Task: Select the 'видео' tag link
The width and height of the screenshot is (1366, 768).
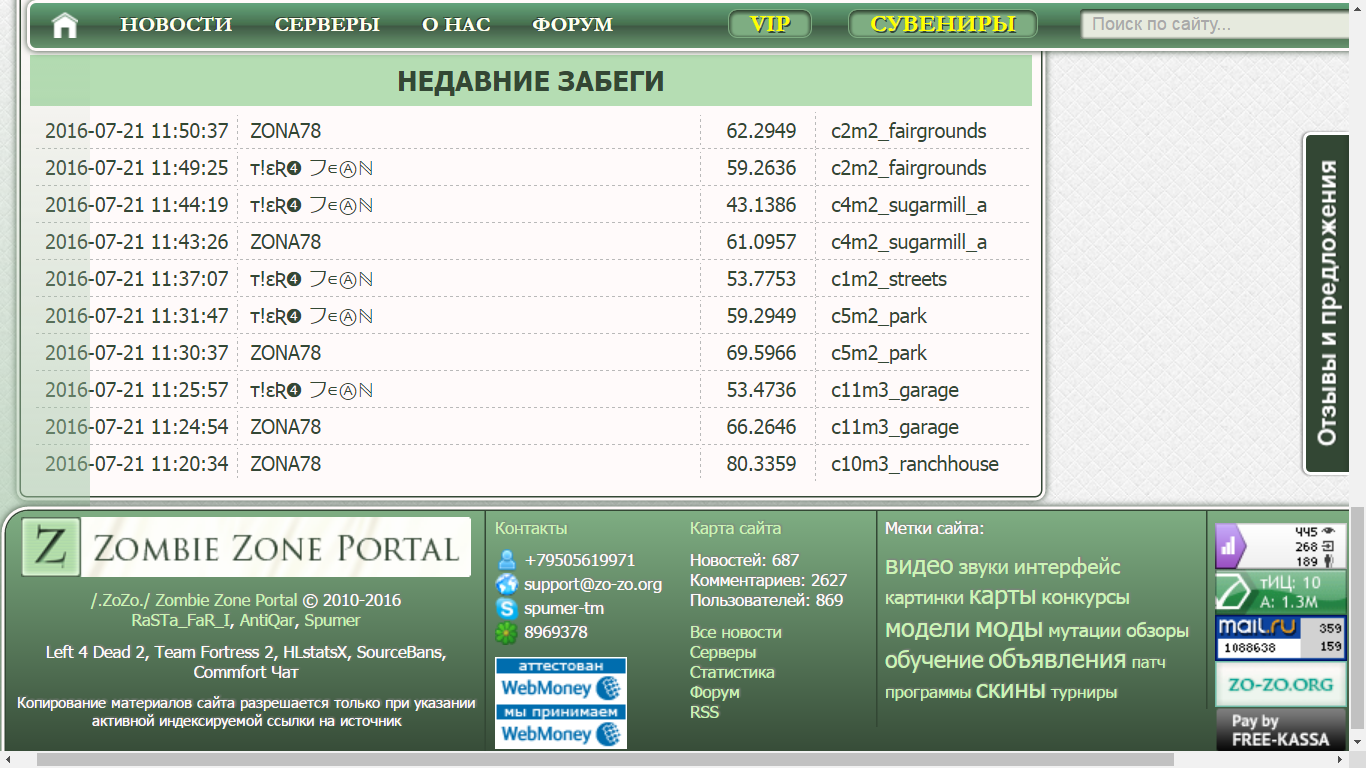Action: pyautogui.click(x=919, y=566)
